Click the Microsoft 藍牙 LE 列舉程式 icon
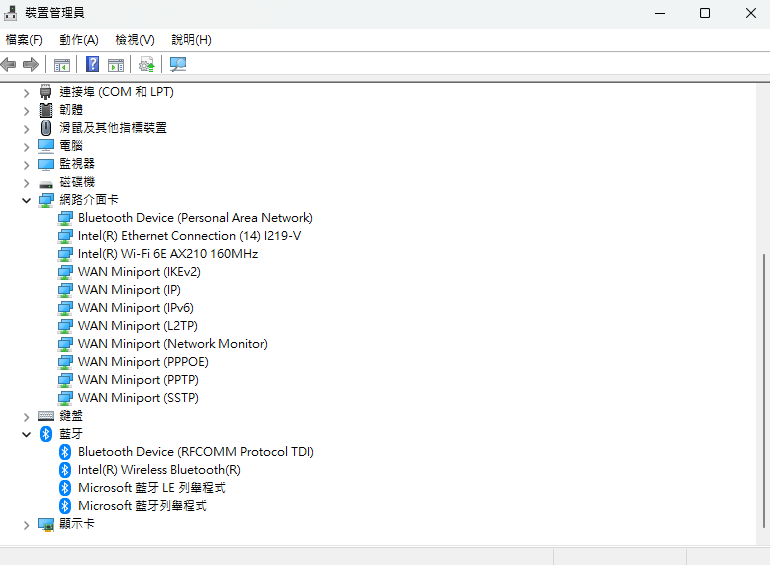770x565 pixels. tap(65, 488)
